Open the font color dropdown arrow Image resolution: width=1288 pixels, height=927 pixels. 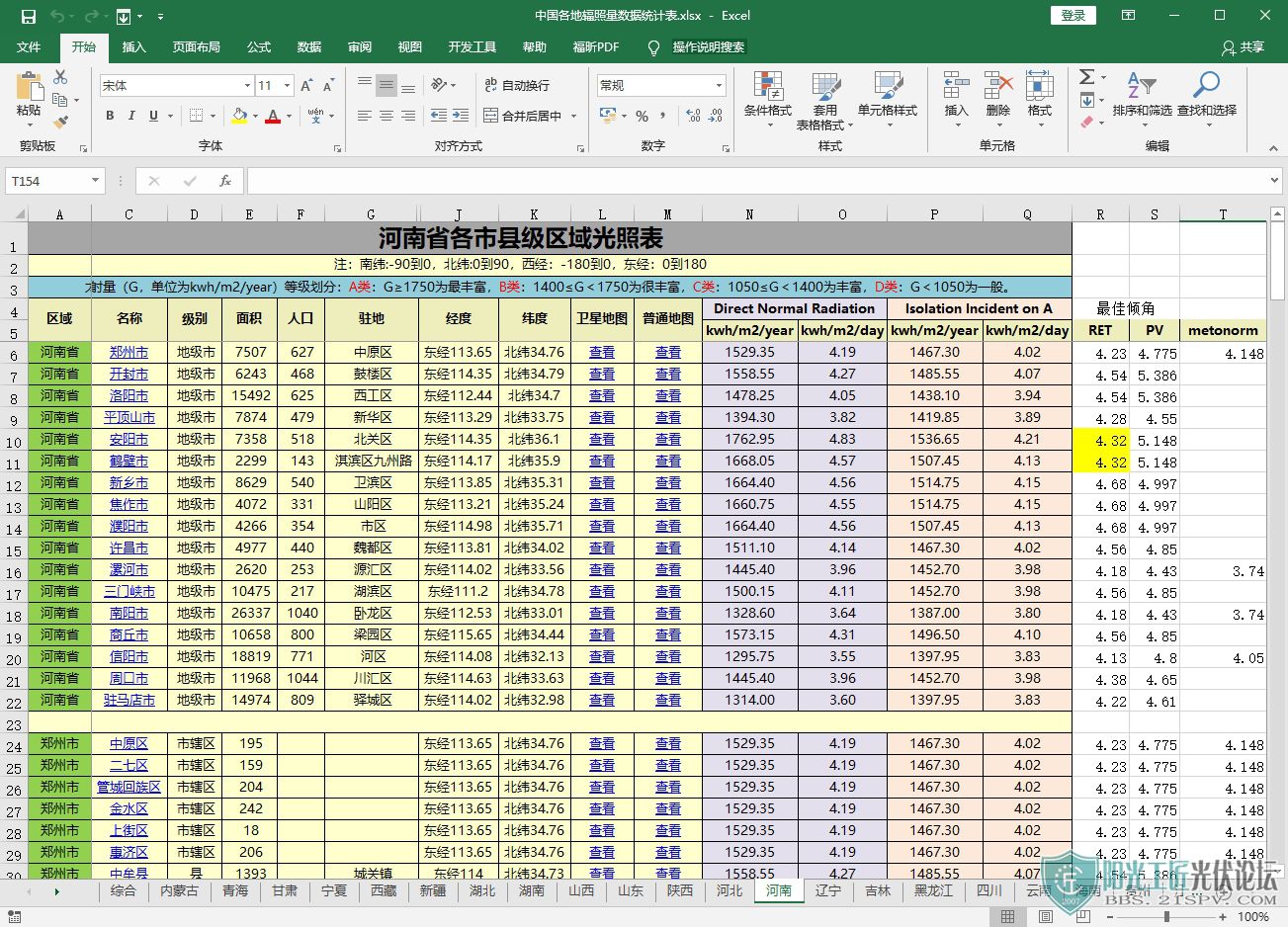(x=289, y=116)
